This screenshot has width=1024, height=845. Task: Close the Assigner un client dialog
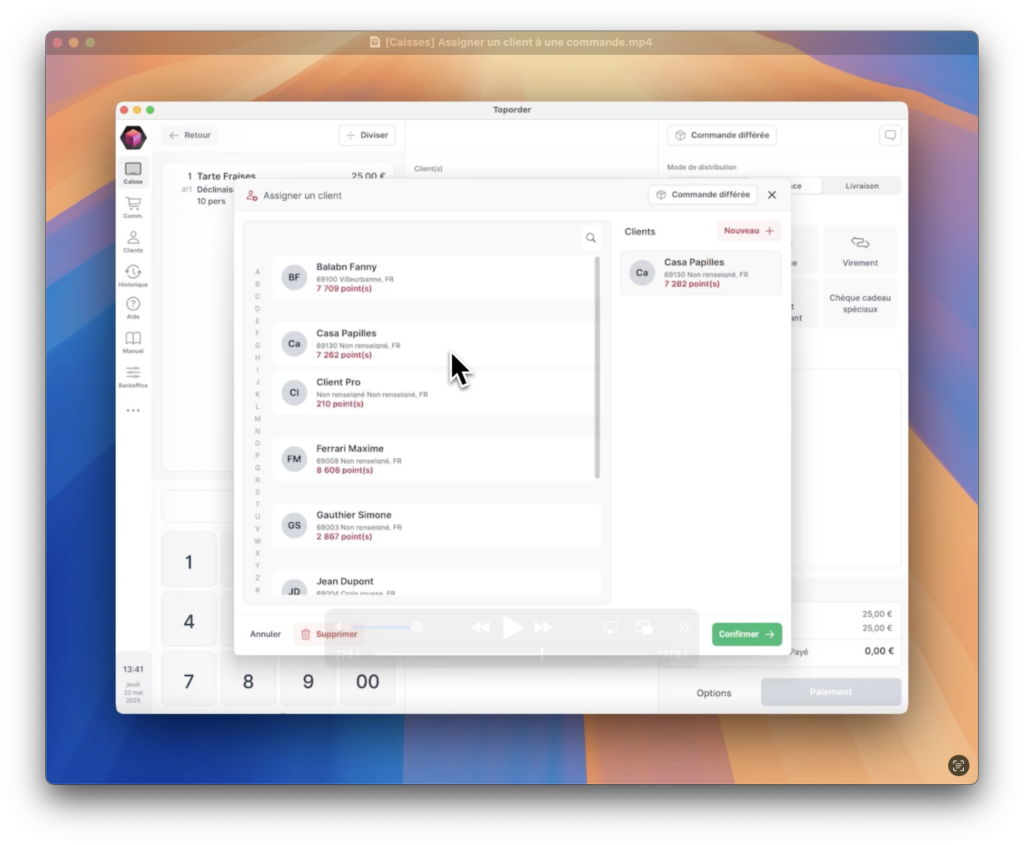coord(772,195)
